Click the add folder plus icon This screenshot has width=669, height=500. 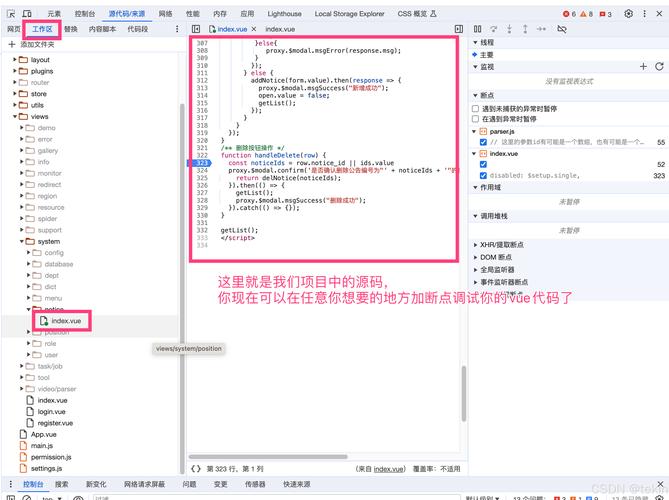tap(12, 44)
